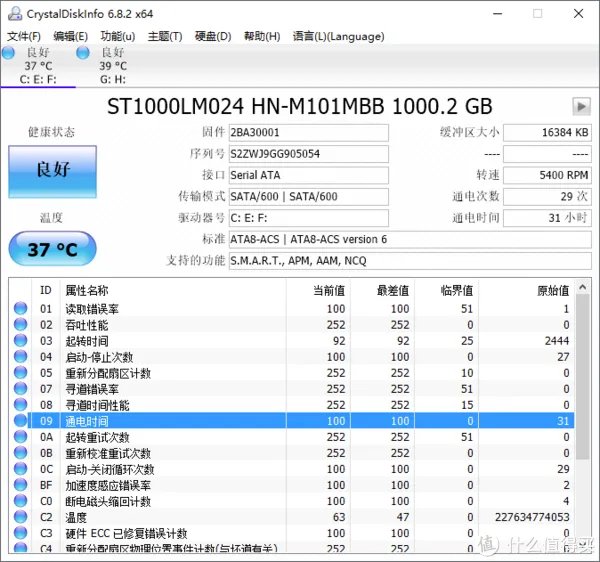Click the serial number field S2ZWJ9GG905054

pyautogui.click(x=308, y=154)
